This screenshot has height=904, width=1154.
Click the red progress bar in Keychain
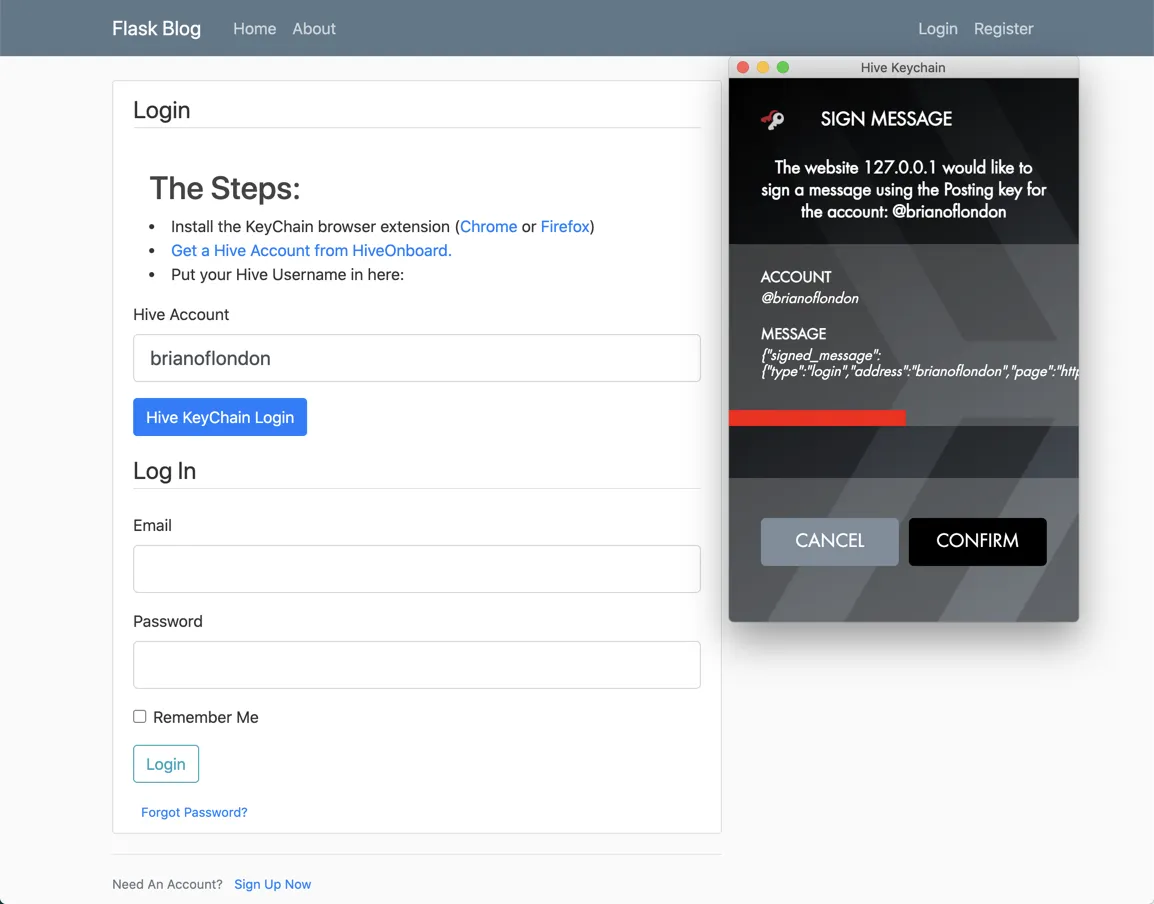coord(817,417)
